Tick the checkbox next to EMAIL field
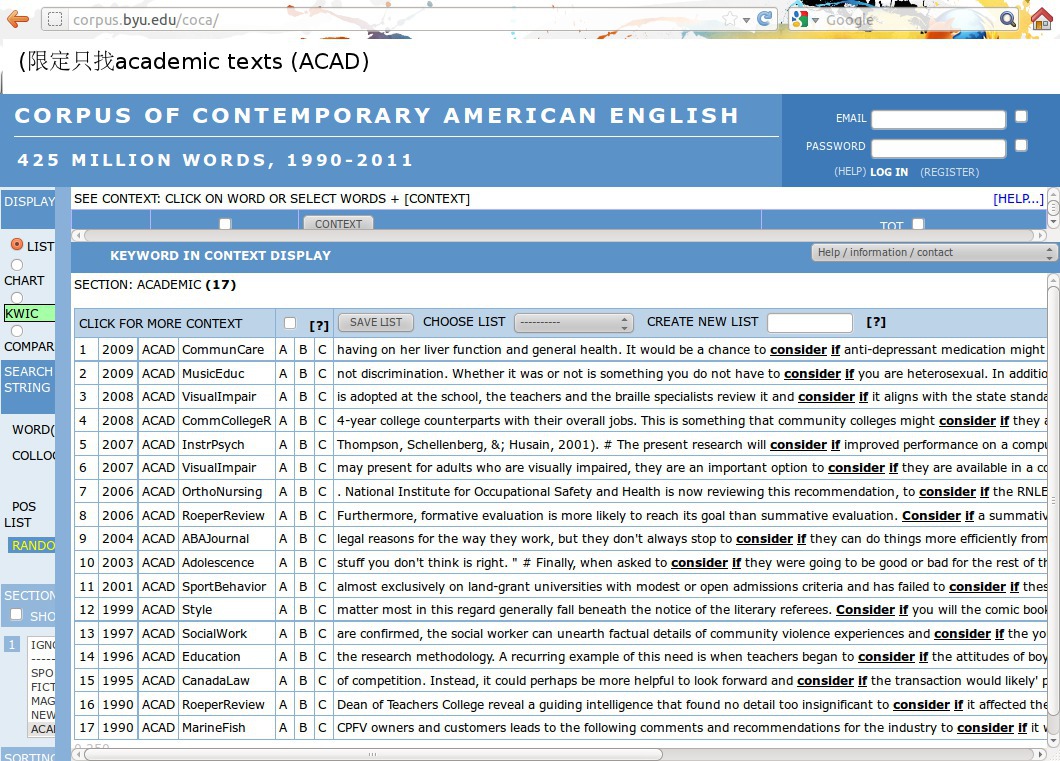The image size is (1060, 761). point(1021,116)
